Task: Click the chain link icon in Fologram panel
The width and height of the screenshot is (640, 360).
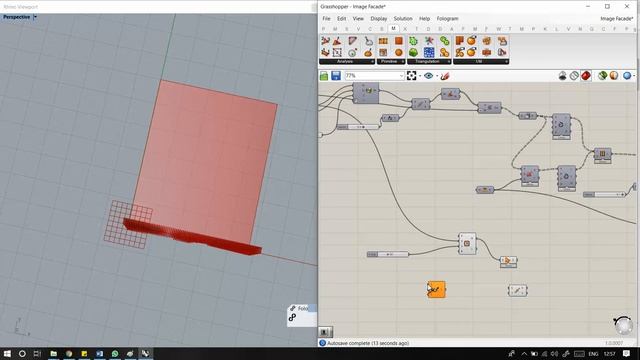Action: click(x=292, y=318)
